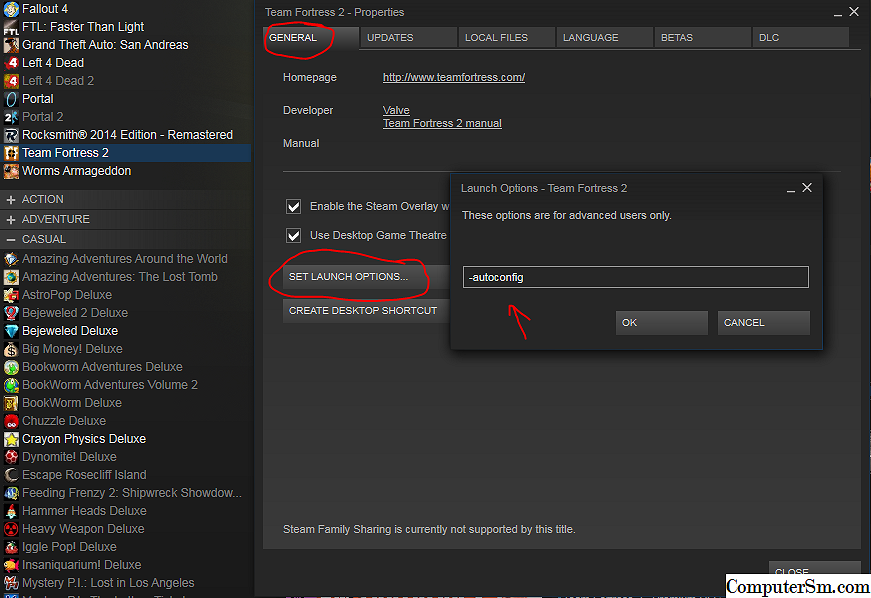Click the Big Money! Deluxe icon
The height and width of the screenshot is (598, 871).
point(11,349)
